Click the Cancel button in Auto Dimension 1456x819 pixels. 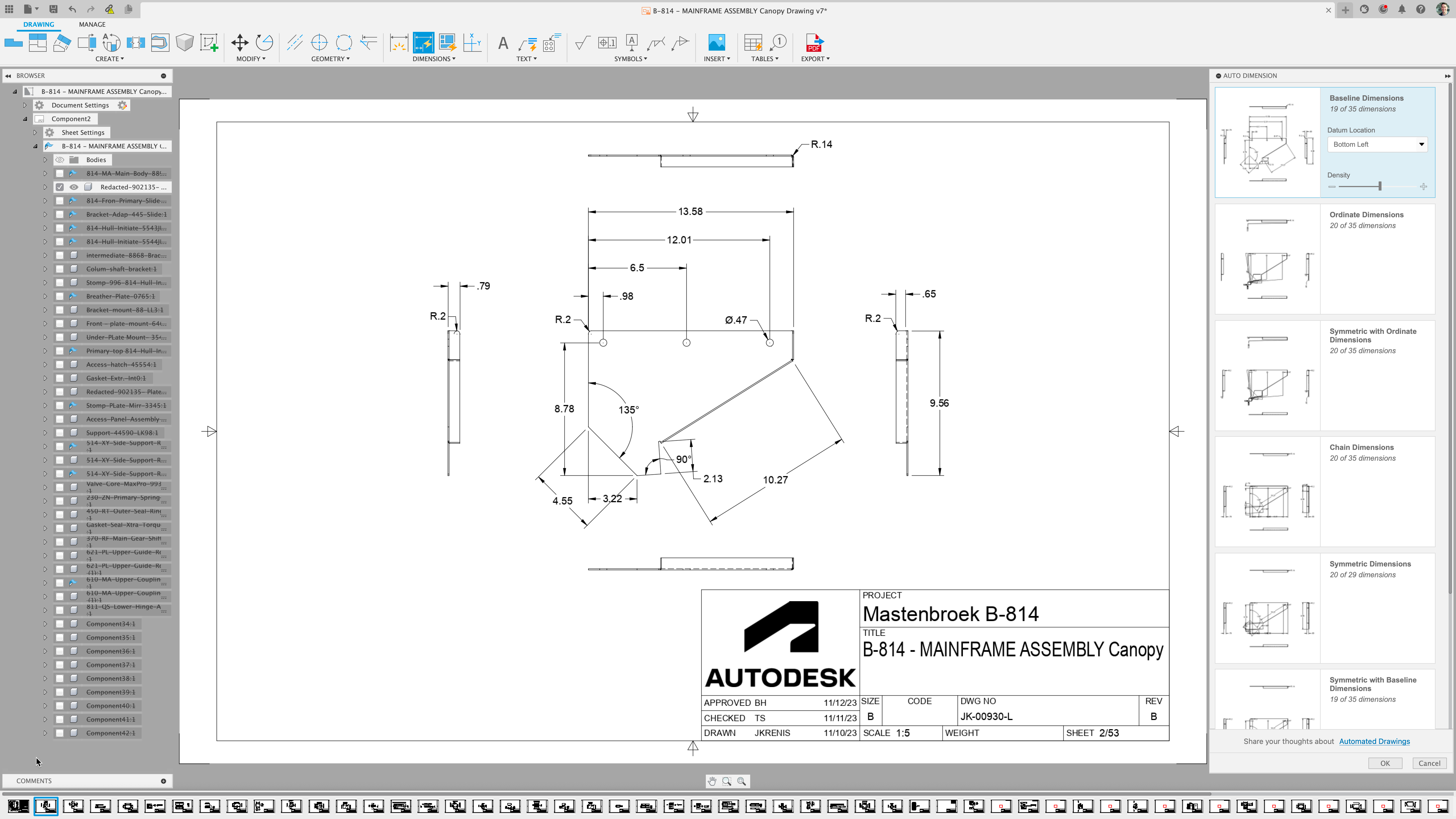pos(1429,763)
